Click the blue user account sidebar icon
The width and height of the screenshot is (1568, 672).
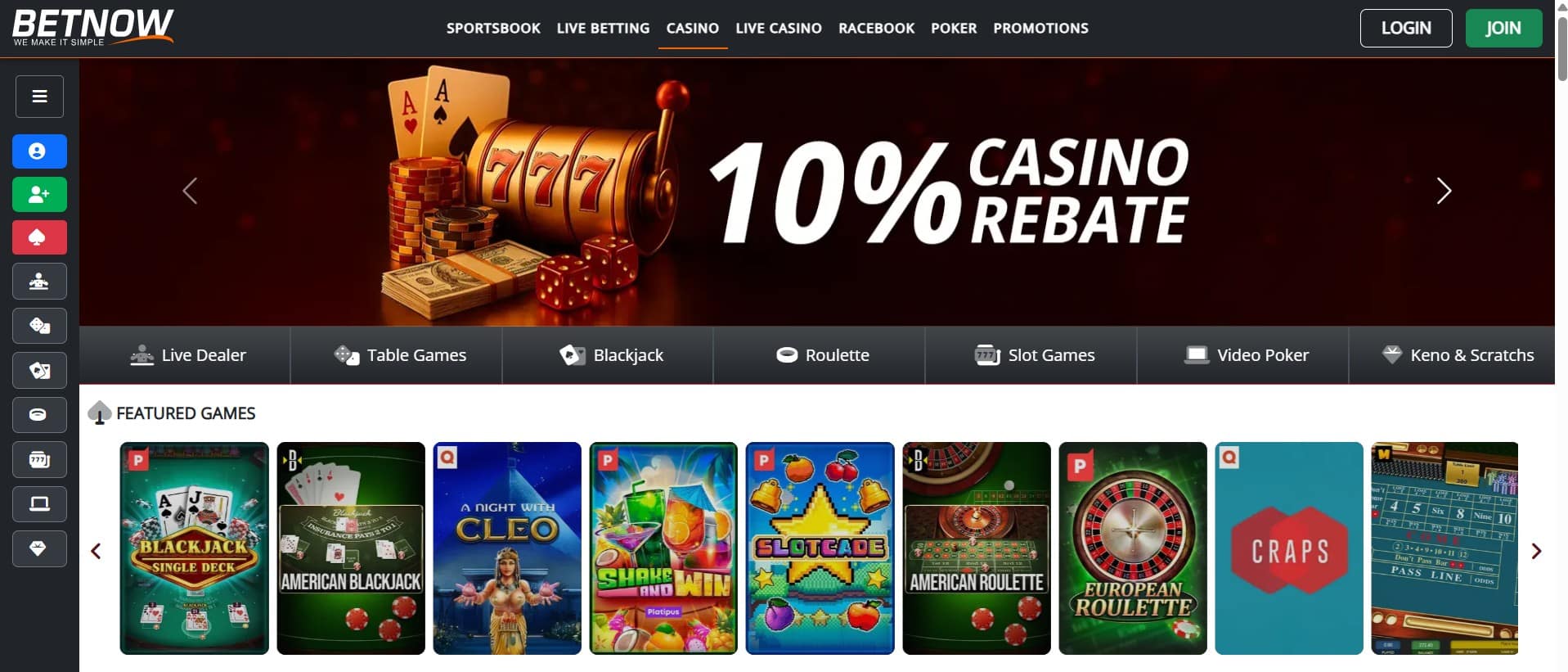(x=39, y=151)
